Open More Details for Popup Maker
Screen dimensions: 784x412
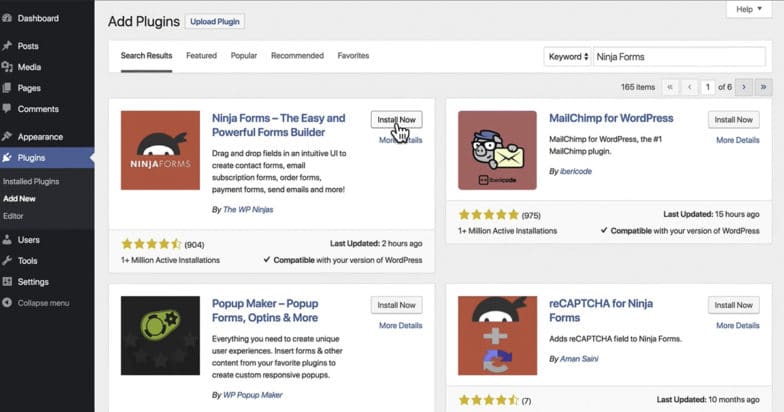(400, 326)
